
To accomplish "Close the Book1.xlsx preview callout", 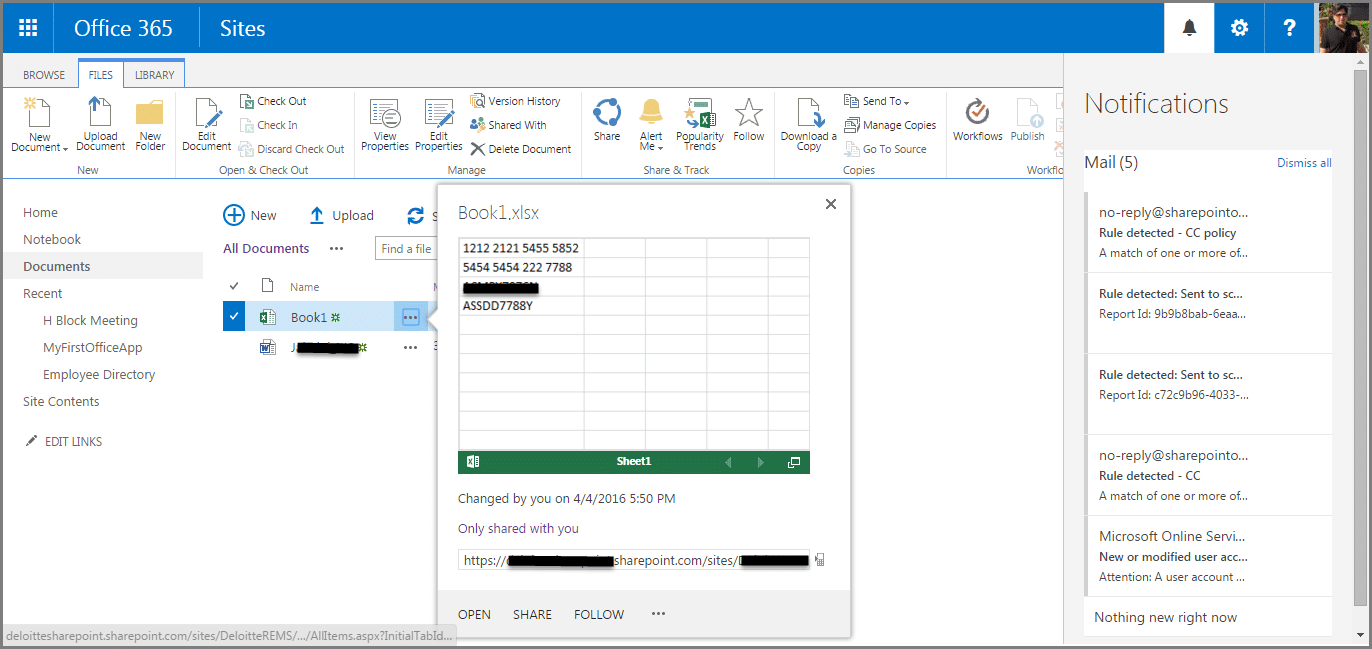I will click(830, 204).
